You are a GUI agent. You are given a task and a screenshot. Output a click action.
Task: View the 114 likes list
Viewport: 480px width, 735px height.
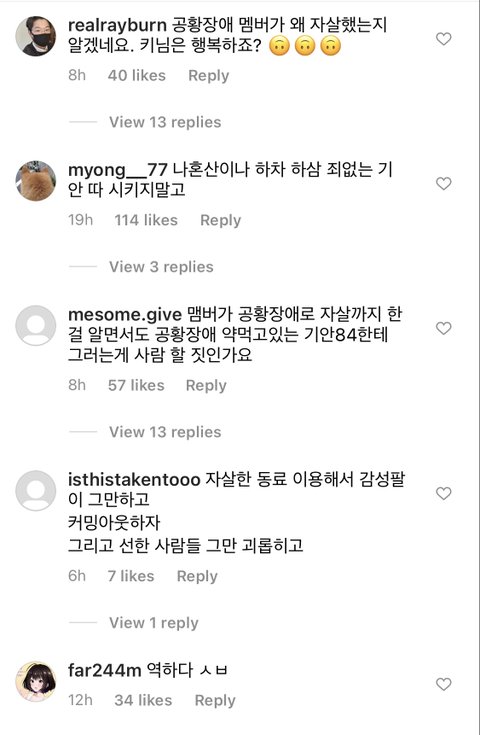[x=146, y=220]
